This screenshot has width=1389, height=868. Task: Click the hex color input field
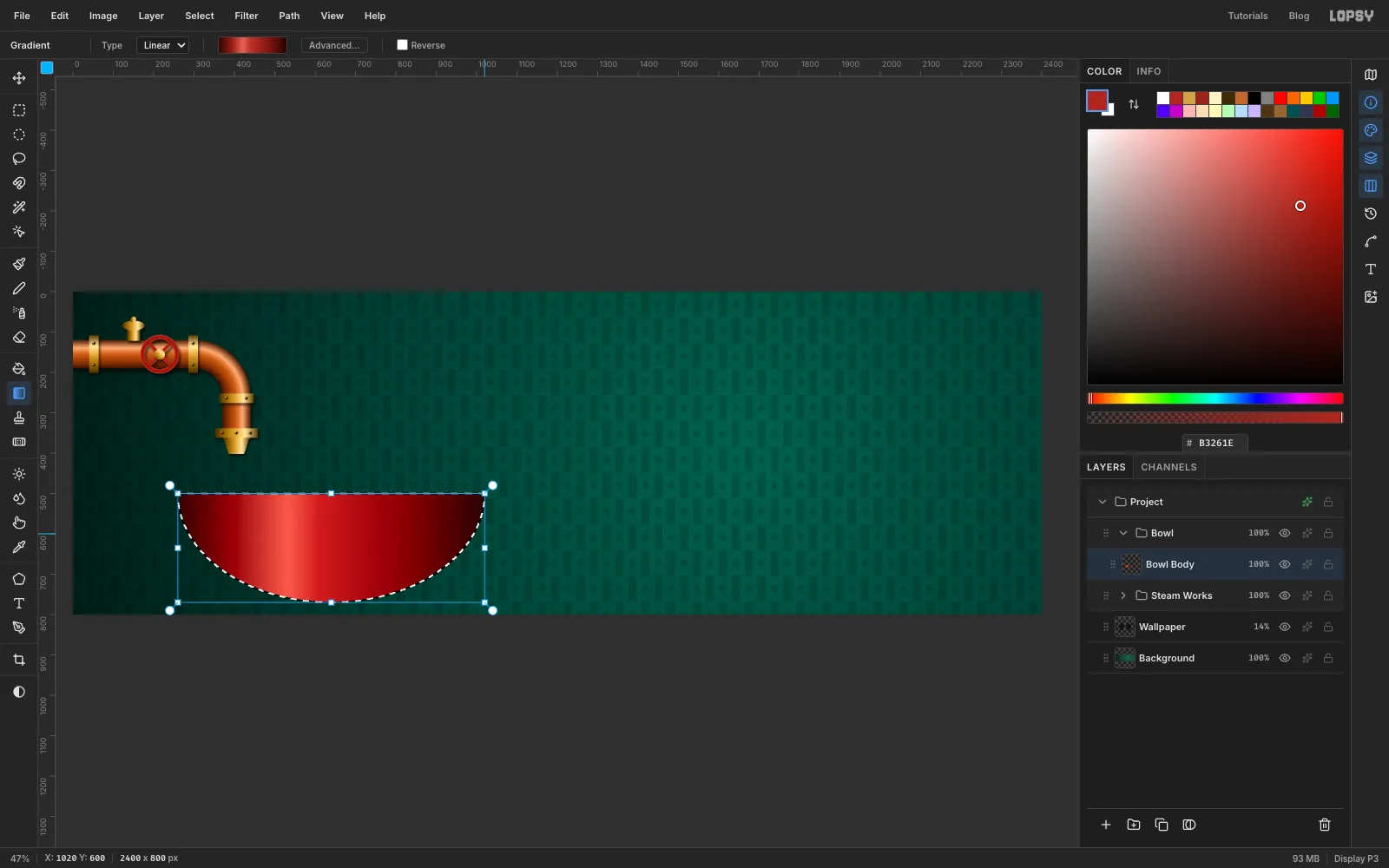[x=1215, y=443]
